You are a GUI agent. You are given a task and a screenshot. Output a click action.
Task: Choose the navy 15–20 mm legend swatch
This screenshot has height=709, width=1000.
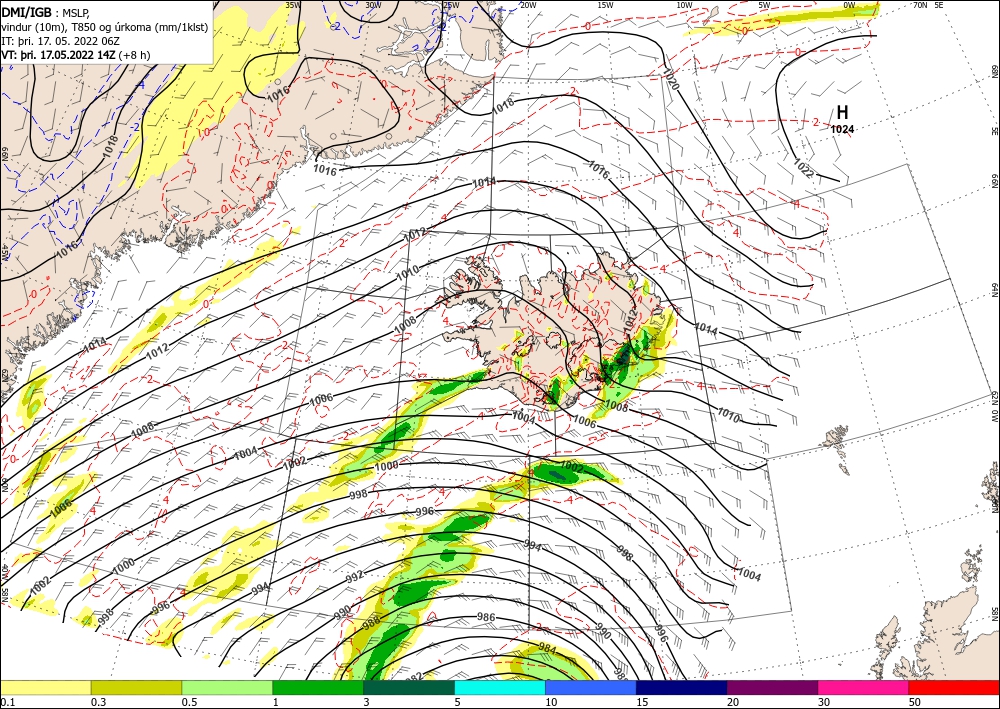682,687
